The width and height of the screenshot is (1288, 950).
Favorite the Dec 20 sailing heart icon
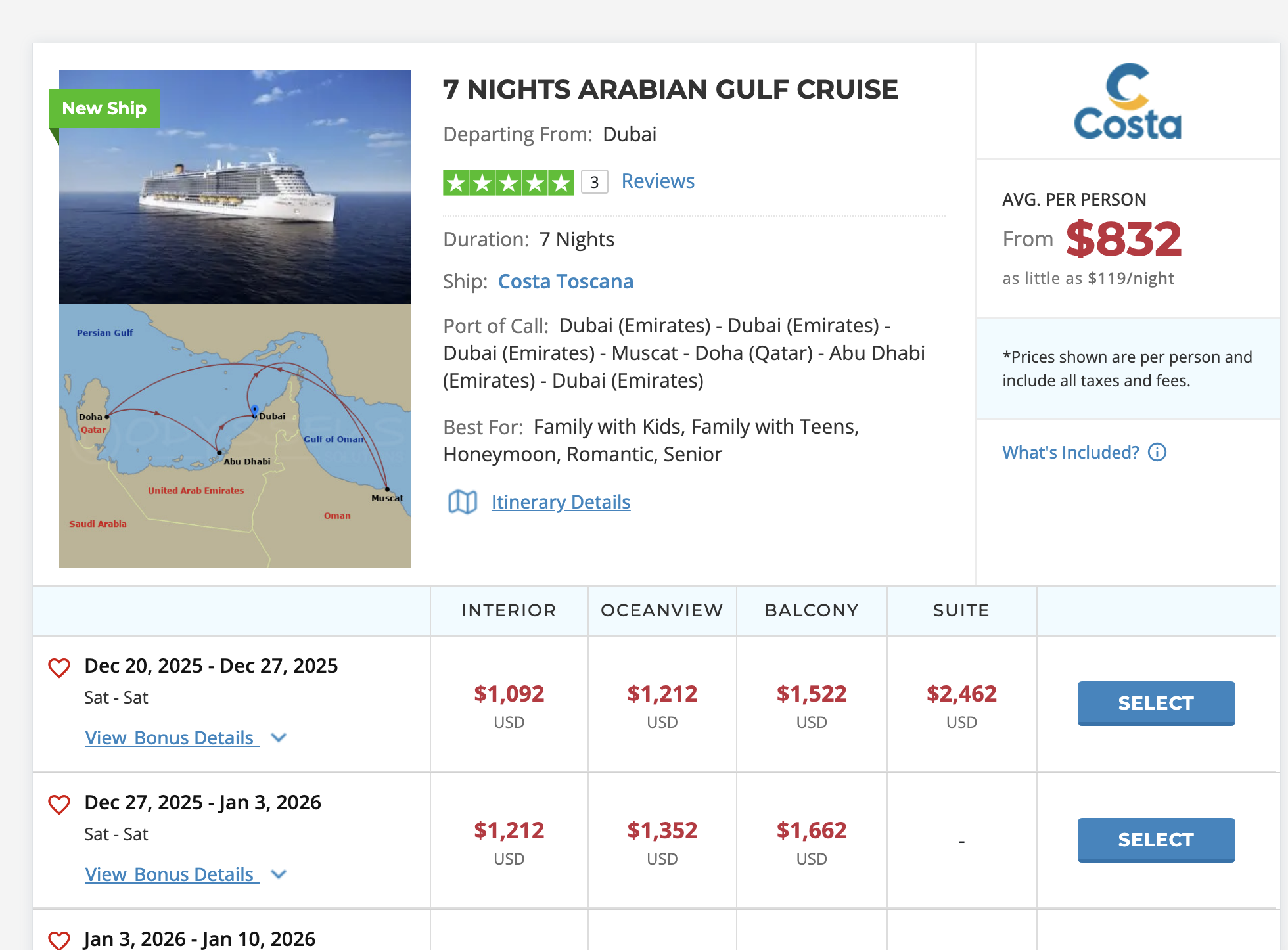(x=59, y=667)
